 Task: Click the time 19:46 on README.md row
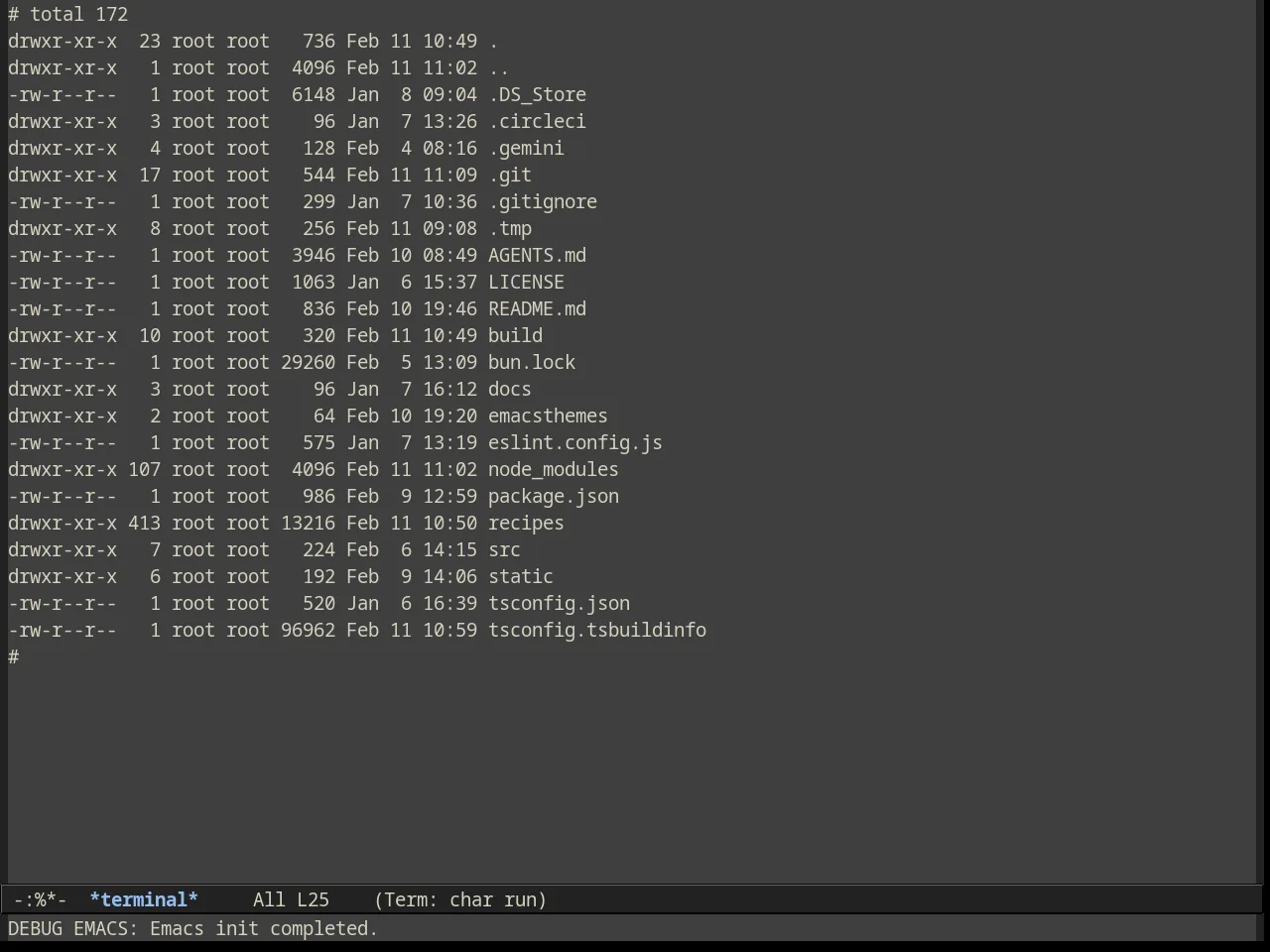click(449, 308)
